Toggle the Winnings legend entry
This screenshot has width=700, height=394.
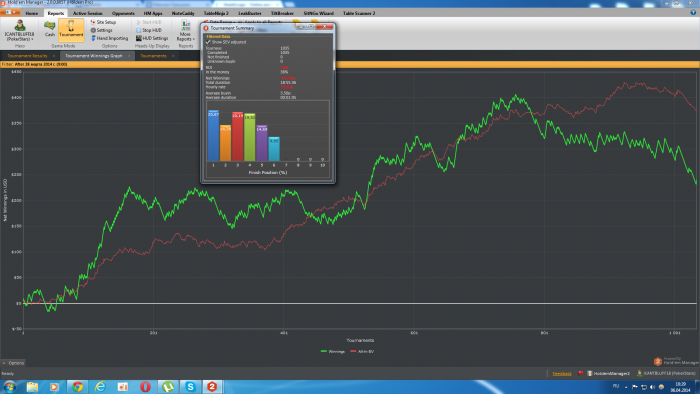click(333, 352)
